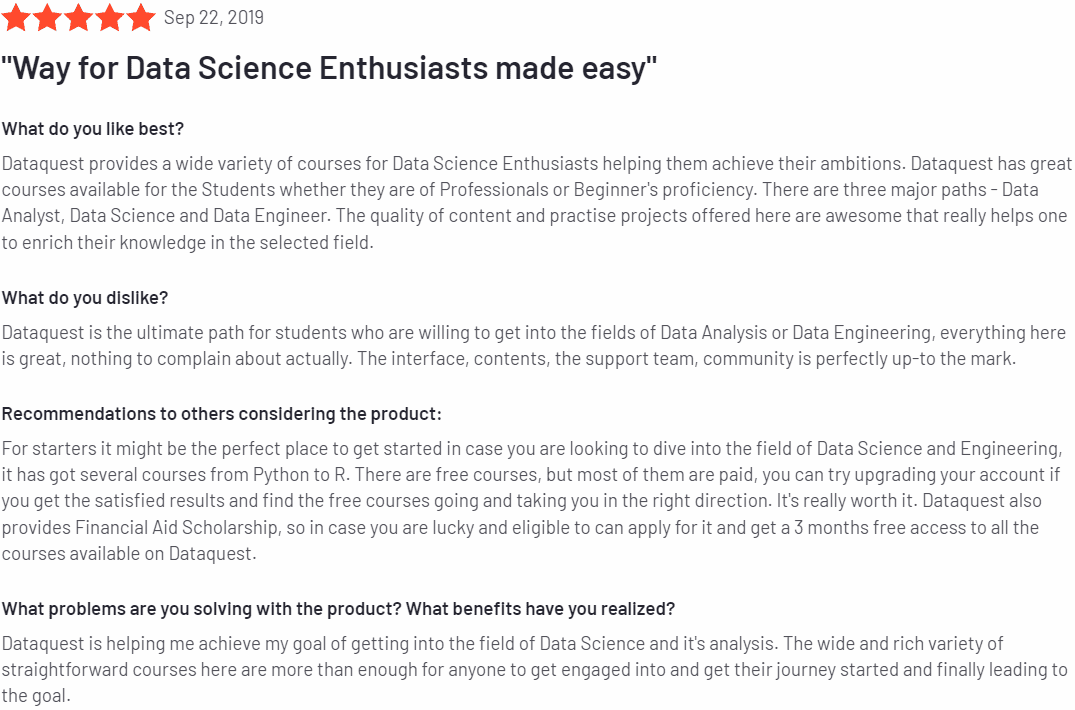The height and width of the screenshot is (710, 1075).
Task: Click the fourth orange rating star
Action: coord(110,17)
